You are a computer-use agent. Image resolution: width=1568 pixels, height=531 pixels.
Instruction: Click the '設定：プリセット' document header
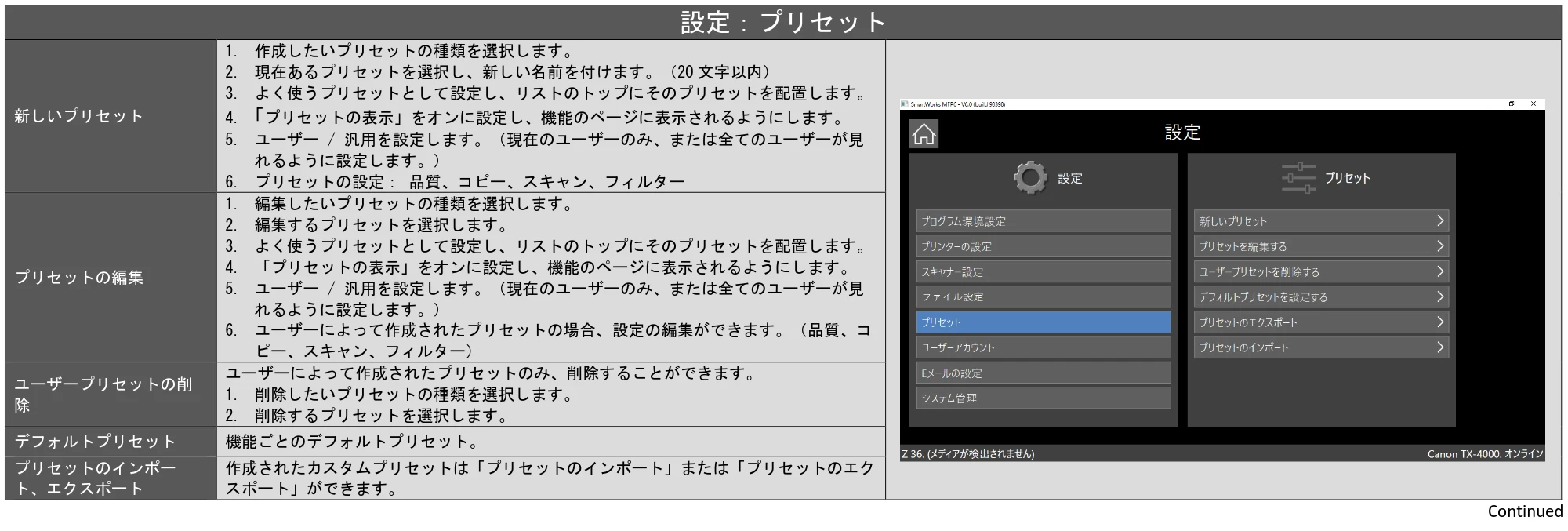783,22
